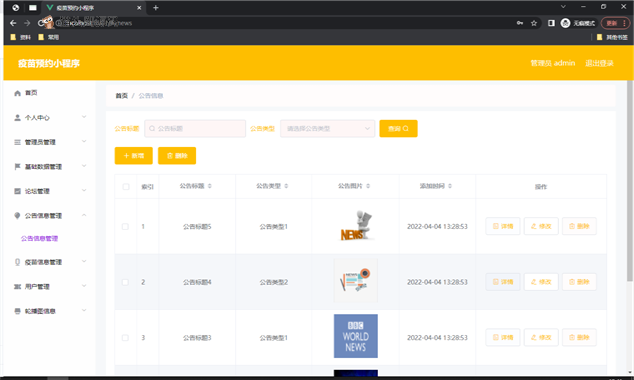Image resolution: width=634 pixels, height=380 pixels.
Task: Open the tab search chevron in title bar
Action: 563,6
